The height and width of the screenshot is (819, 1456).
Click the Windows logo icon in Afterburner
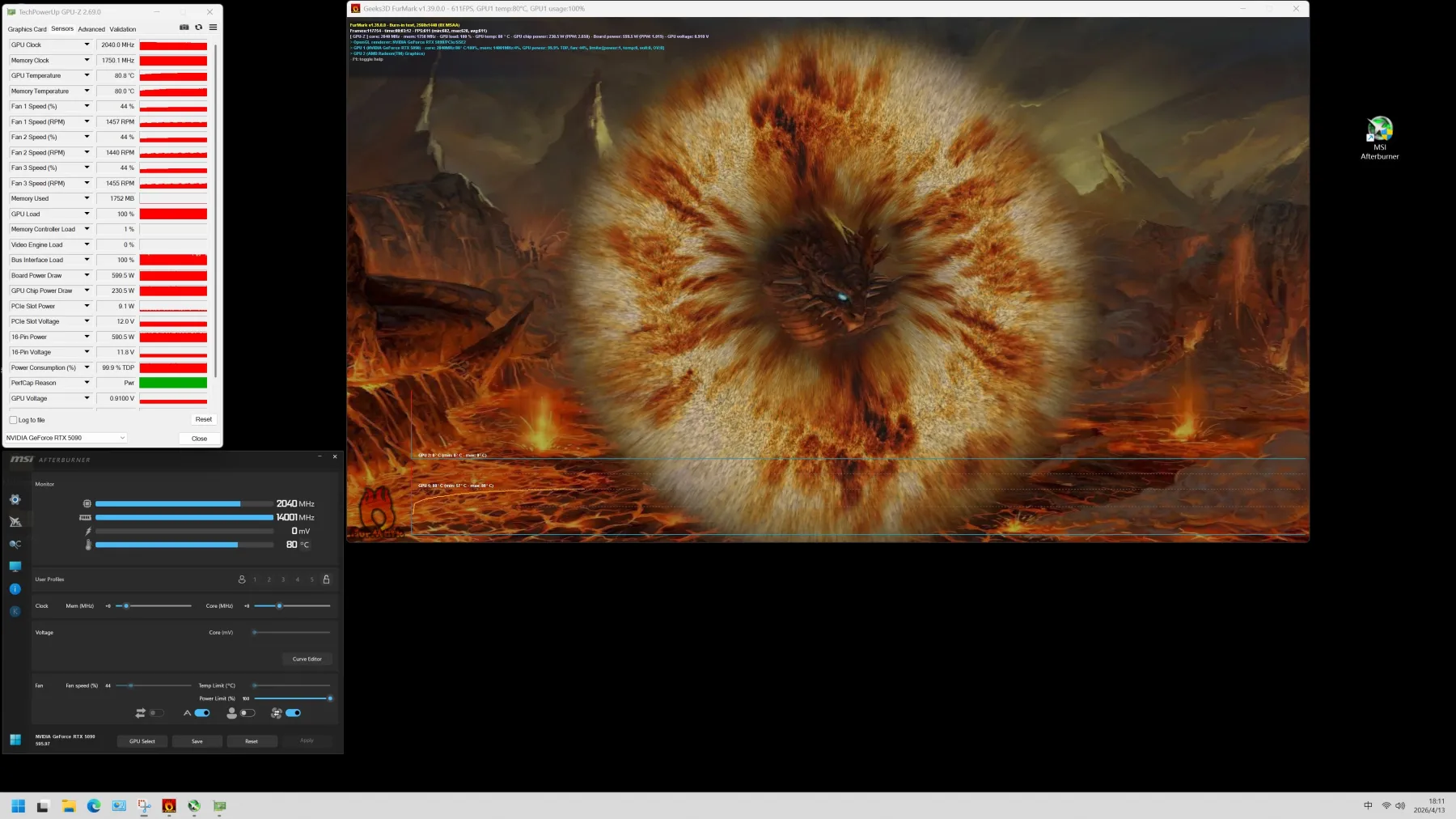pyautogui.click(x=15, y=740)
